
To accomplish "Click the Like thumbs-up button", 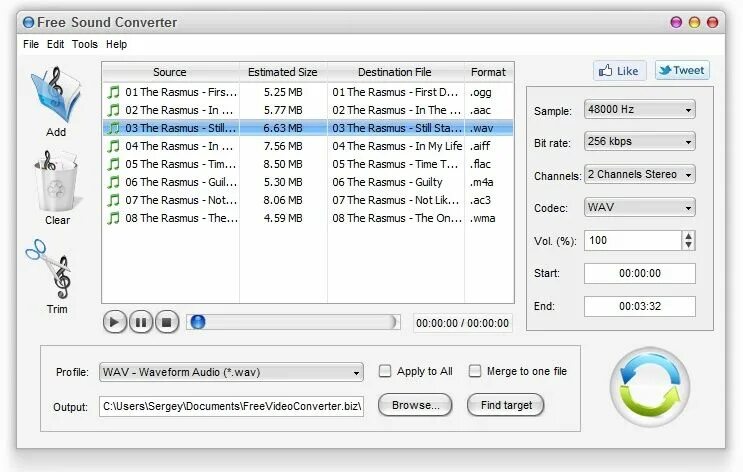I will pyautogui.click(x=619, y=71).
